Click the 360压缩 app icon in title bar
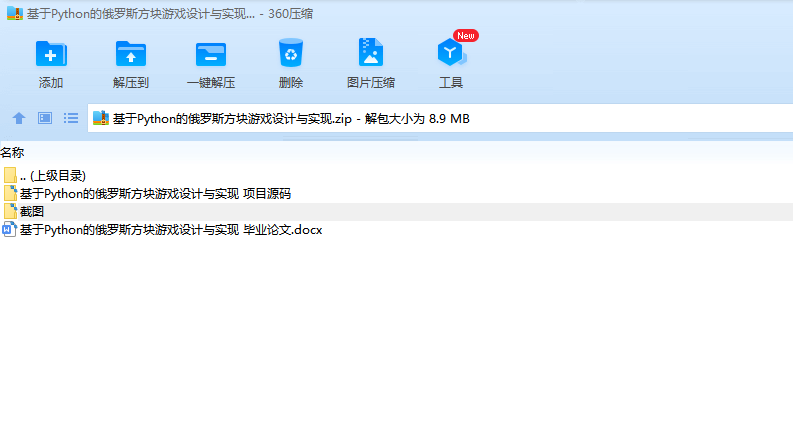This screenshot has width=793, height=434. click(15, 14)
